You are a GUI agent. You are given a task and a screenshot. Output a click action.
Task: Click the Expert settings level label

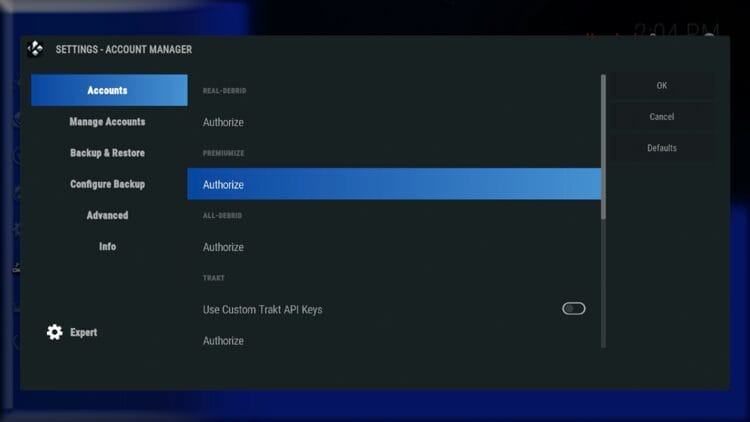[x=83, y=332]
